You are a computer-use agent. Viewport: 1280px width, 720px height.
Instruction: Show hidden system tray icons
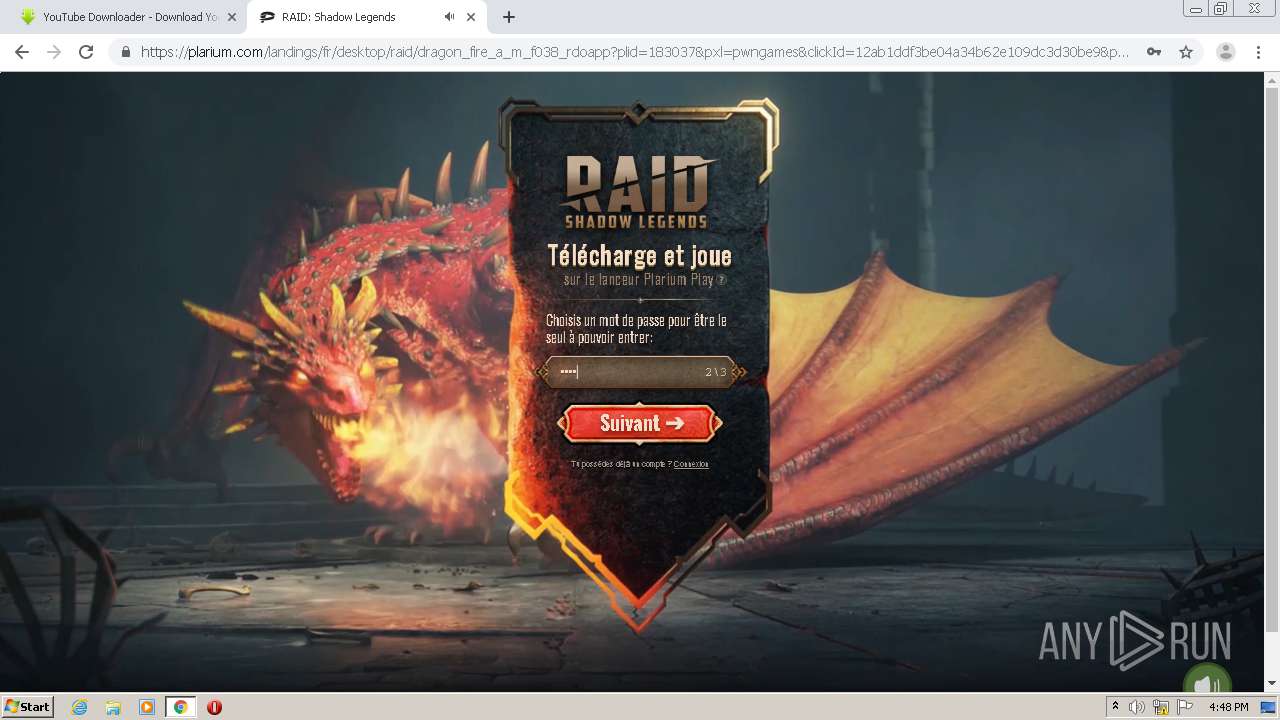1115,707
